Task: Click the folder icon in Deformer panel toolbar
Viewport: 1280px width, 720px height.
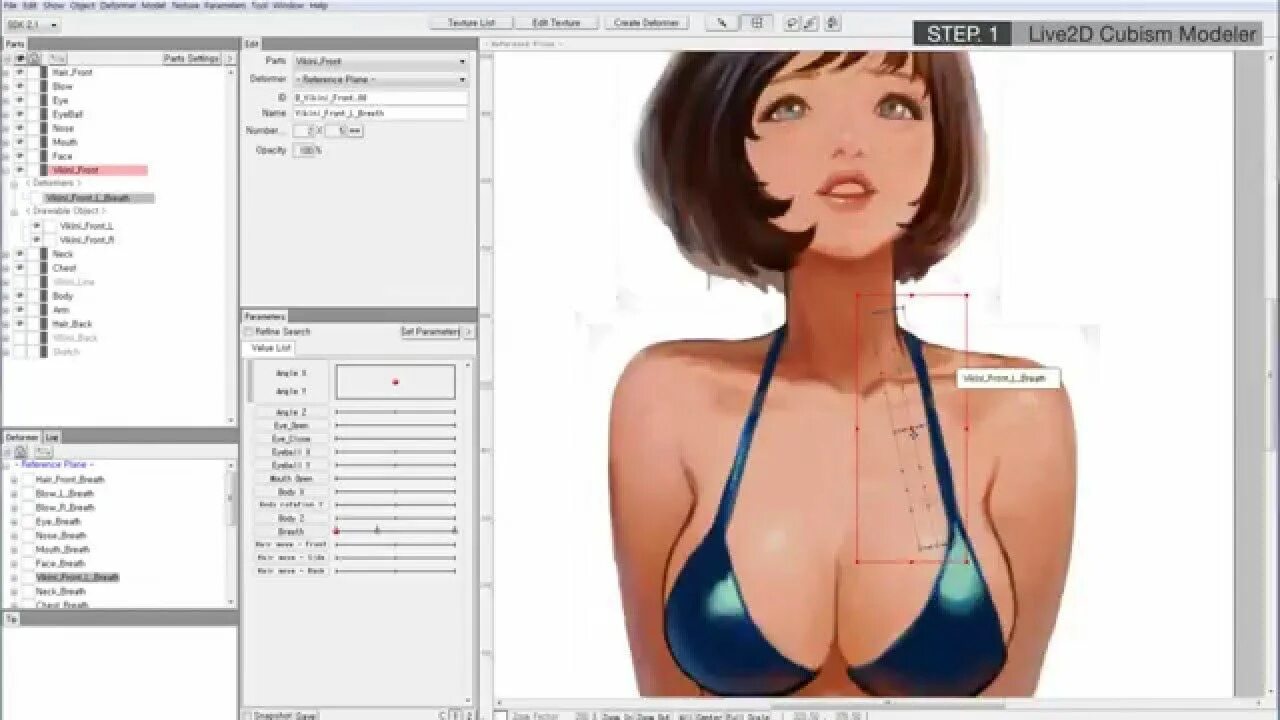Action: point(44,451)
